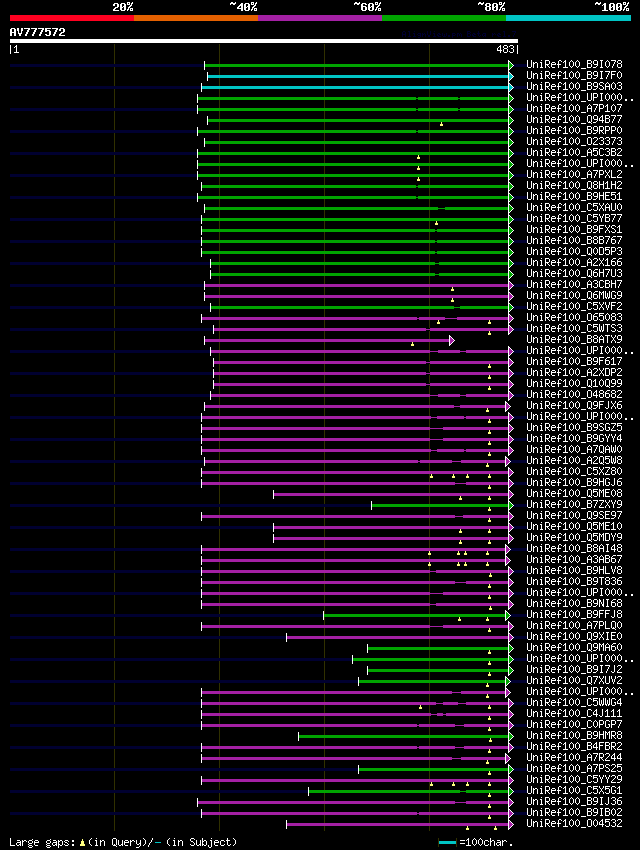This screenshot has width=640, height=850.
Task: Select label UniRef100_B9IJ36
Action: pyautogui.click(x=574, y=802)
